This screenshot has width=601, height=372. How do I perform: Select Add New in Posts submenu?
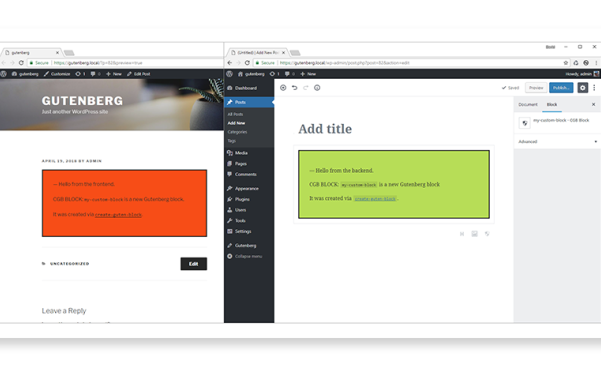click(236, 123)
